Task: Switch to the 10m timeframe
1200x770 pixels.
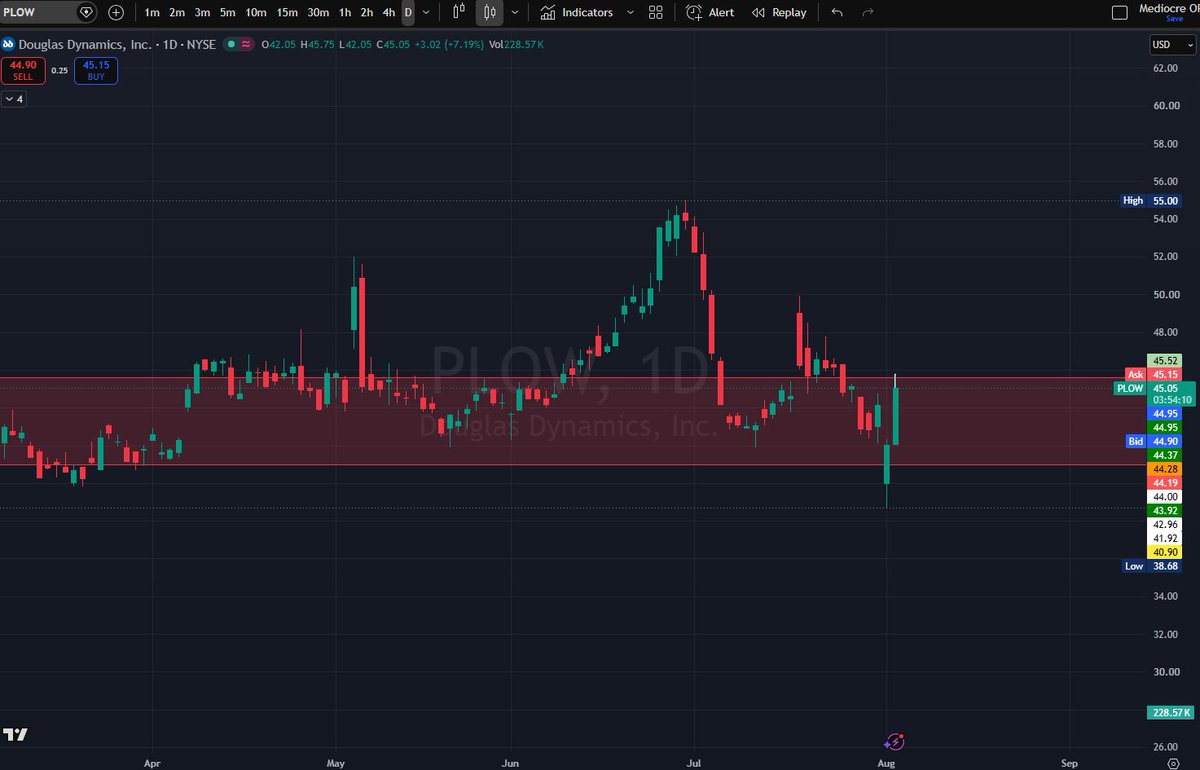Action: [256, 12]
